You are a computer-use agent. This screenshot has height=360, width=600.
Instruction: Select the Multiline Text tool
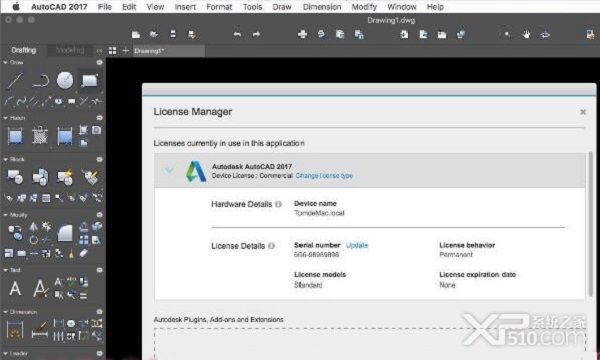point(15,288)
